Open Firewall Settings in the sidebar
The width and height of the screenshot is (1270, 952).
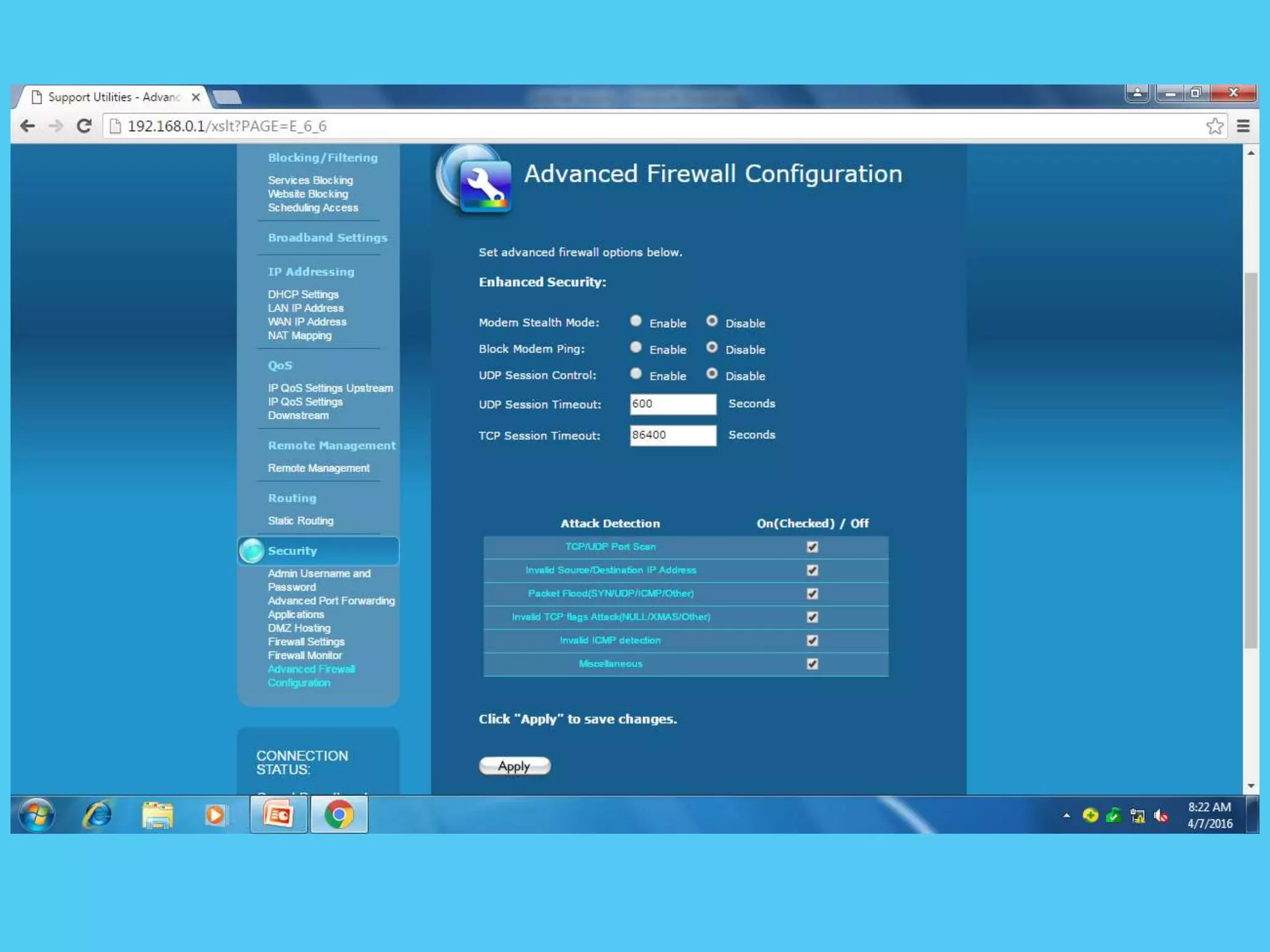306,641
